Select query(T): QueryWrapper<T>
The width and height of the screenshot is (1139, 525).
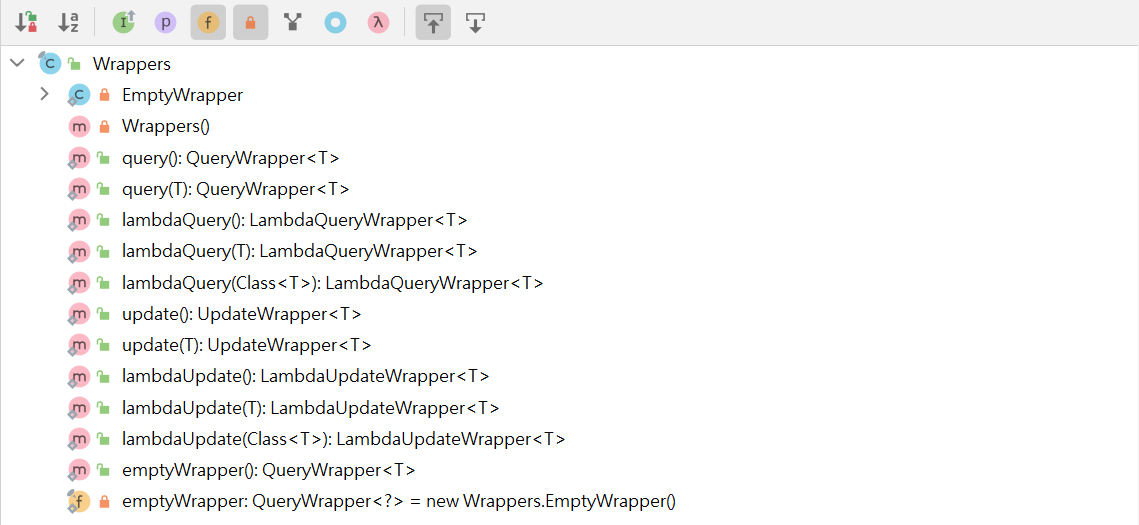(x=236, y=189)
